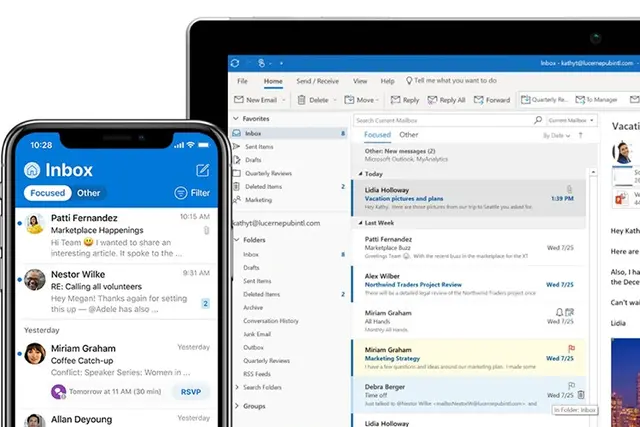640x427 pixels.
Task: Open Sent Items under Favorites
Action: click(259, 147)
